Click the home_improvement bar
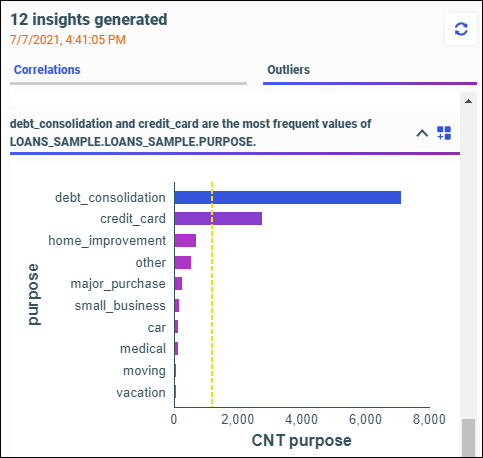This screenshot has width=483, height=458. click(185, 240)
